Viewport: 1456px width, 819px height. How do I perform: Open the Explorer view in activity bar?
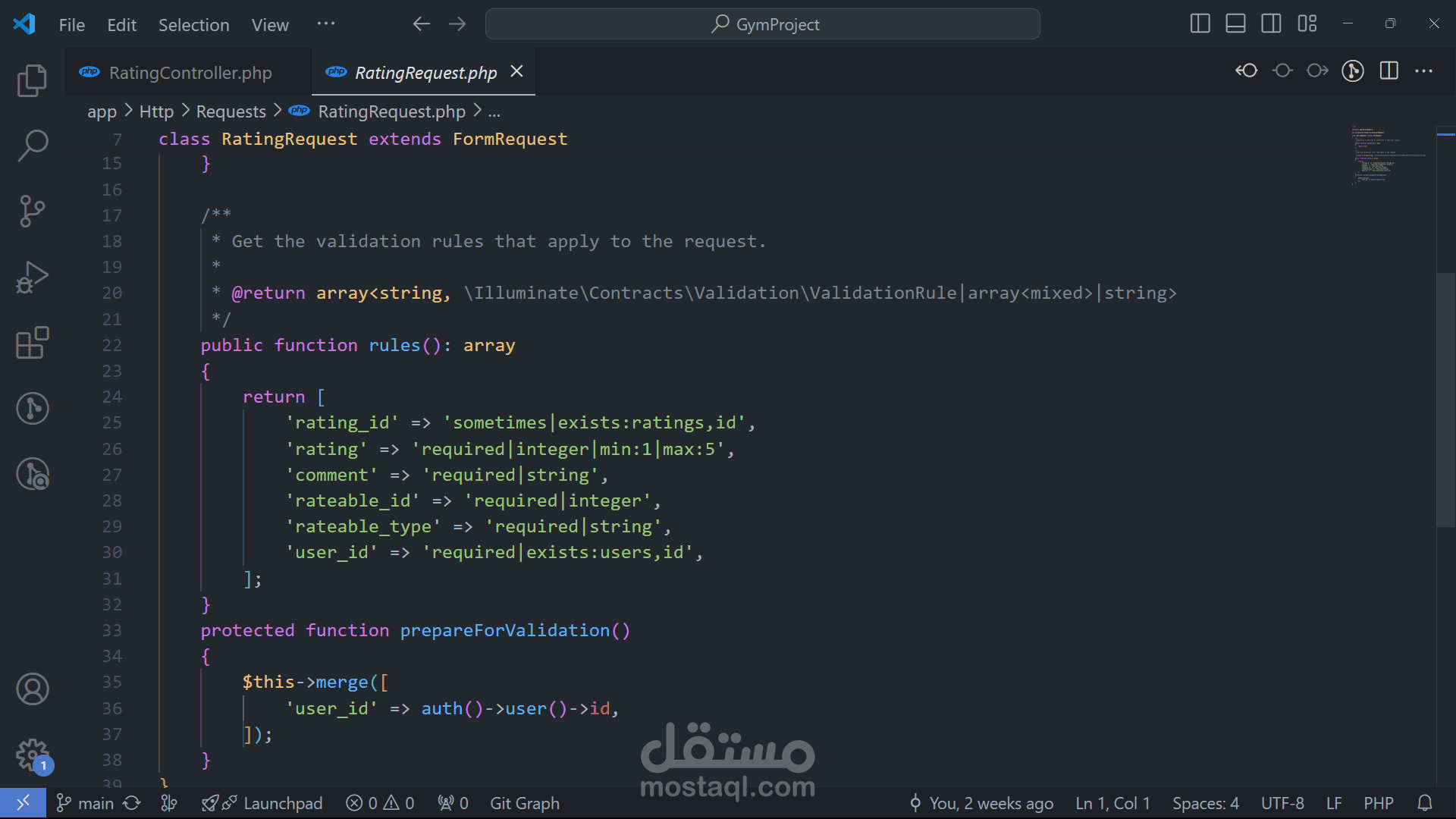coord(32,80)
